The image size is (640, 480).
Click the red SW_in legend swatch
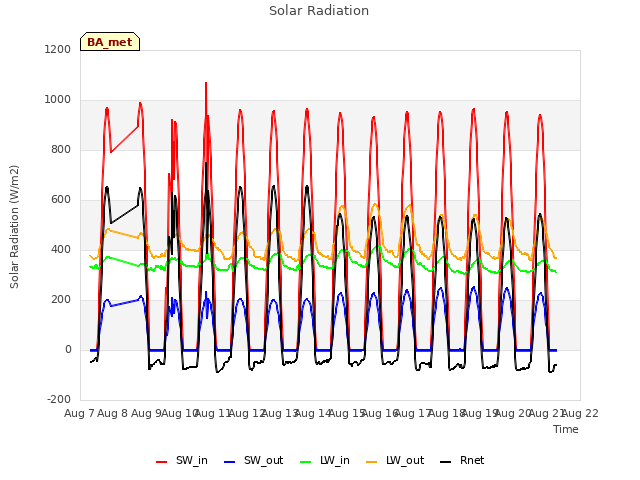tap(162, 462)
